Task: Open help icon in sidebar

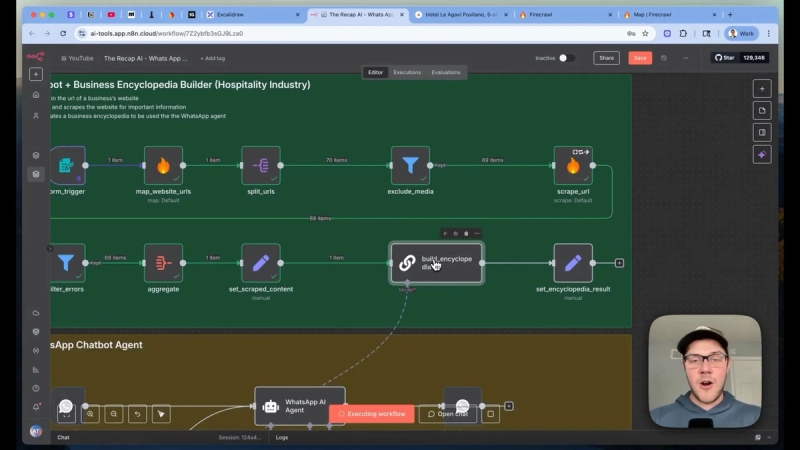Action: click(36, 388)
